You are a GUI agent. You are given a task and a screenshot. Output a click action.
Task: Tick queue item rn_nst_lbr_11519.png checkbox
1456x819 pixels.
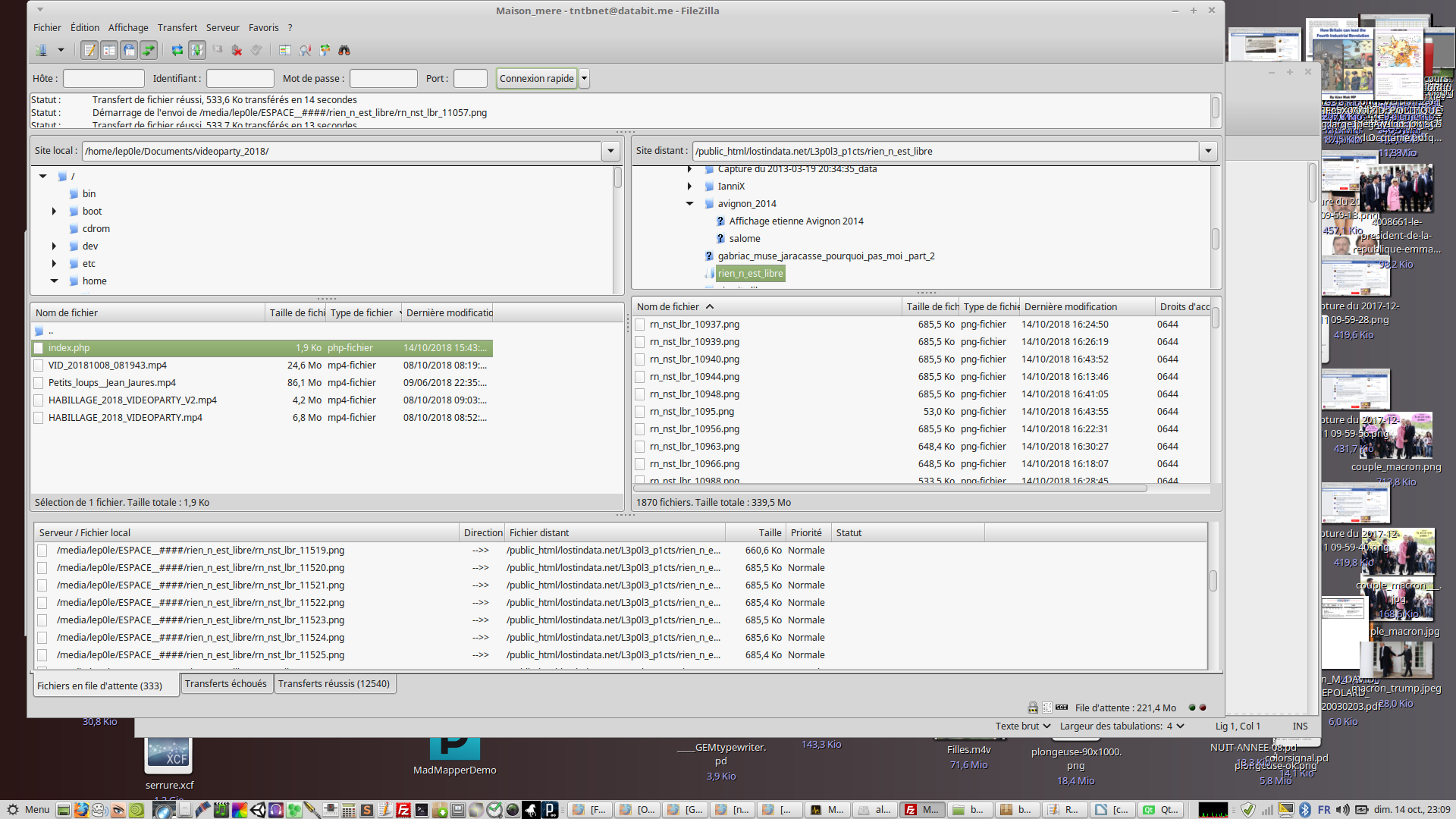point(42,551)
